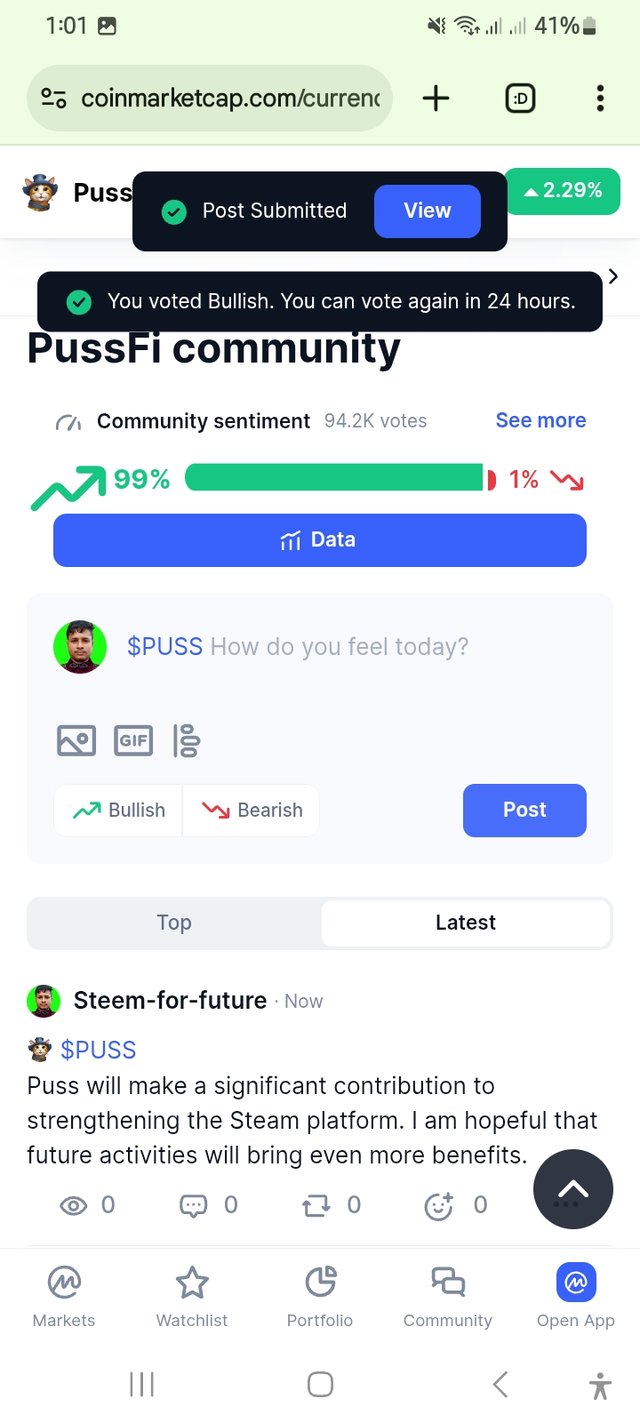This screenshot has width=640, height=1422.
Task: Focus the How do you feel today field
Action: [338, 647]
